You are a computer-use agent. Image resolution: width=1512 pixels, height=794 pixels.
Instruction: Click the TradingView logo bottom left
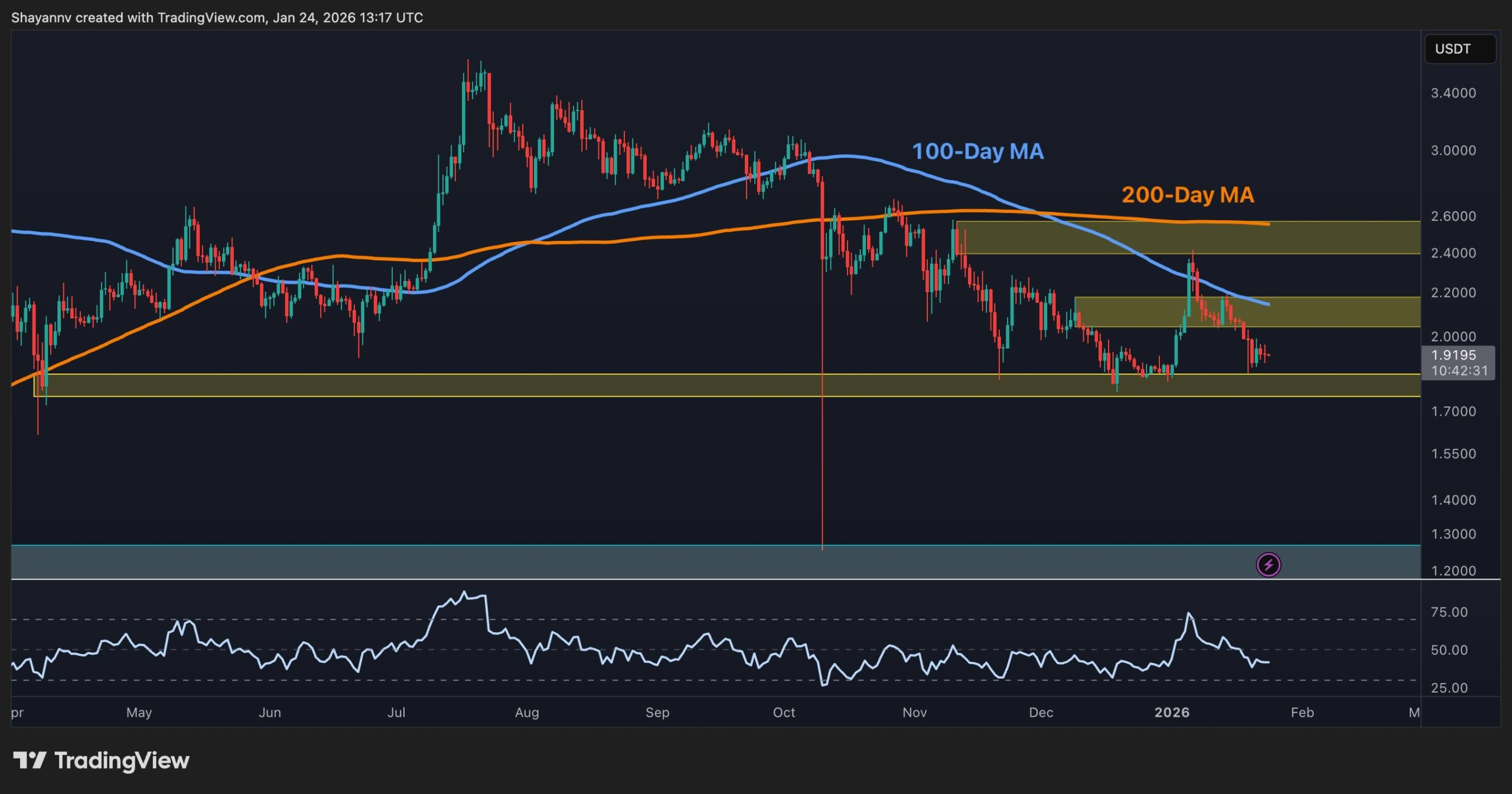100,760
